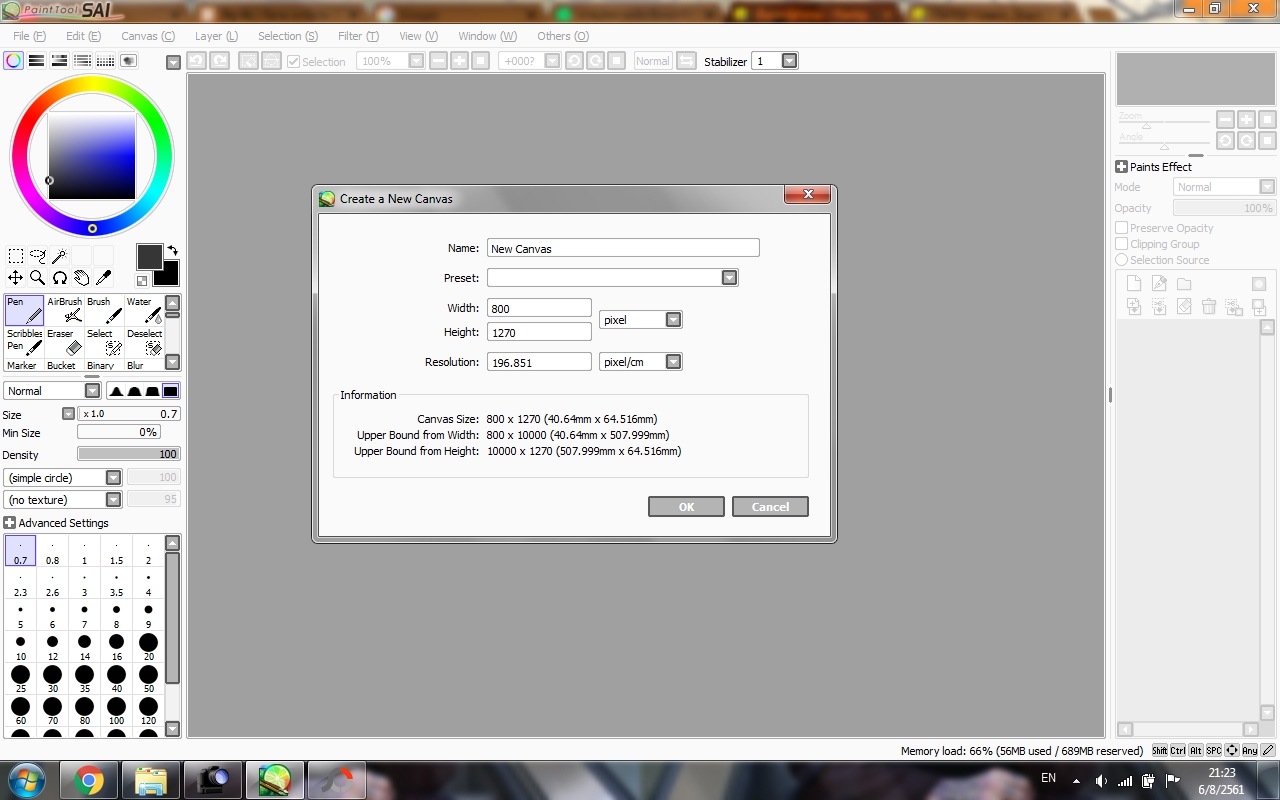Activate the rectangular selection tool
The image size is (1280, 800).
[x=16, y=256]
